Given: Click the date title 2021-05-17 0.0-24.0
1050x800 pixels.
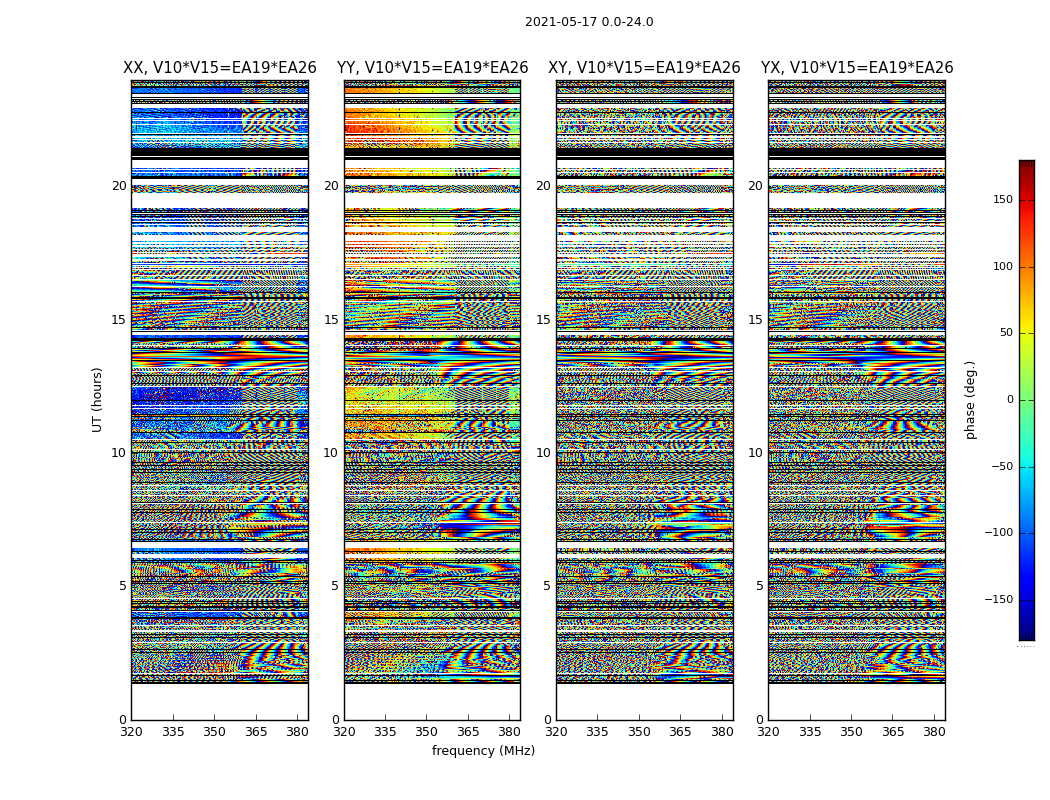Looking at the screenshot, I should point(589,22).
